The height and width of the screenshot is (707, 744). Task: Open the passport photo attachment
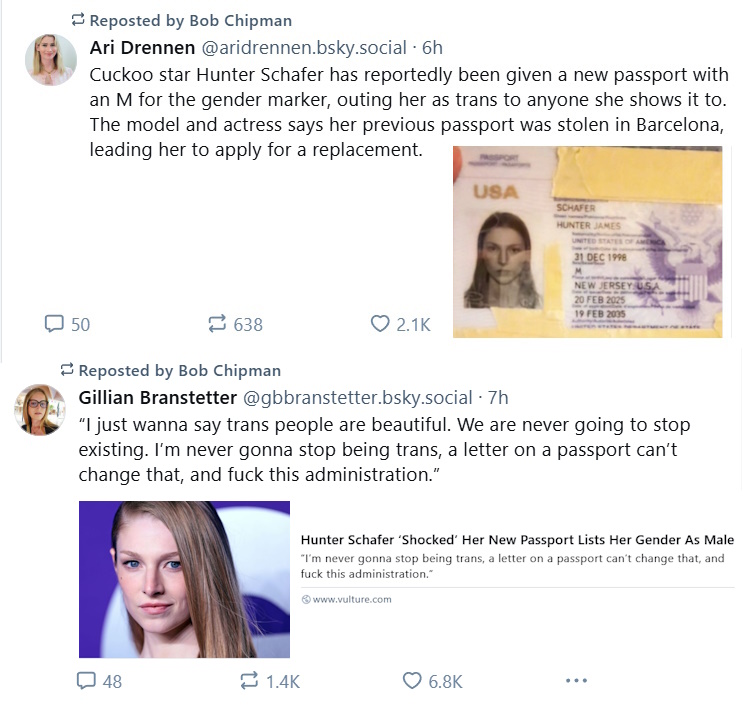(x=587, y=242)
